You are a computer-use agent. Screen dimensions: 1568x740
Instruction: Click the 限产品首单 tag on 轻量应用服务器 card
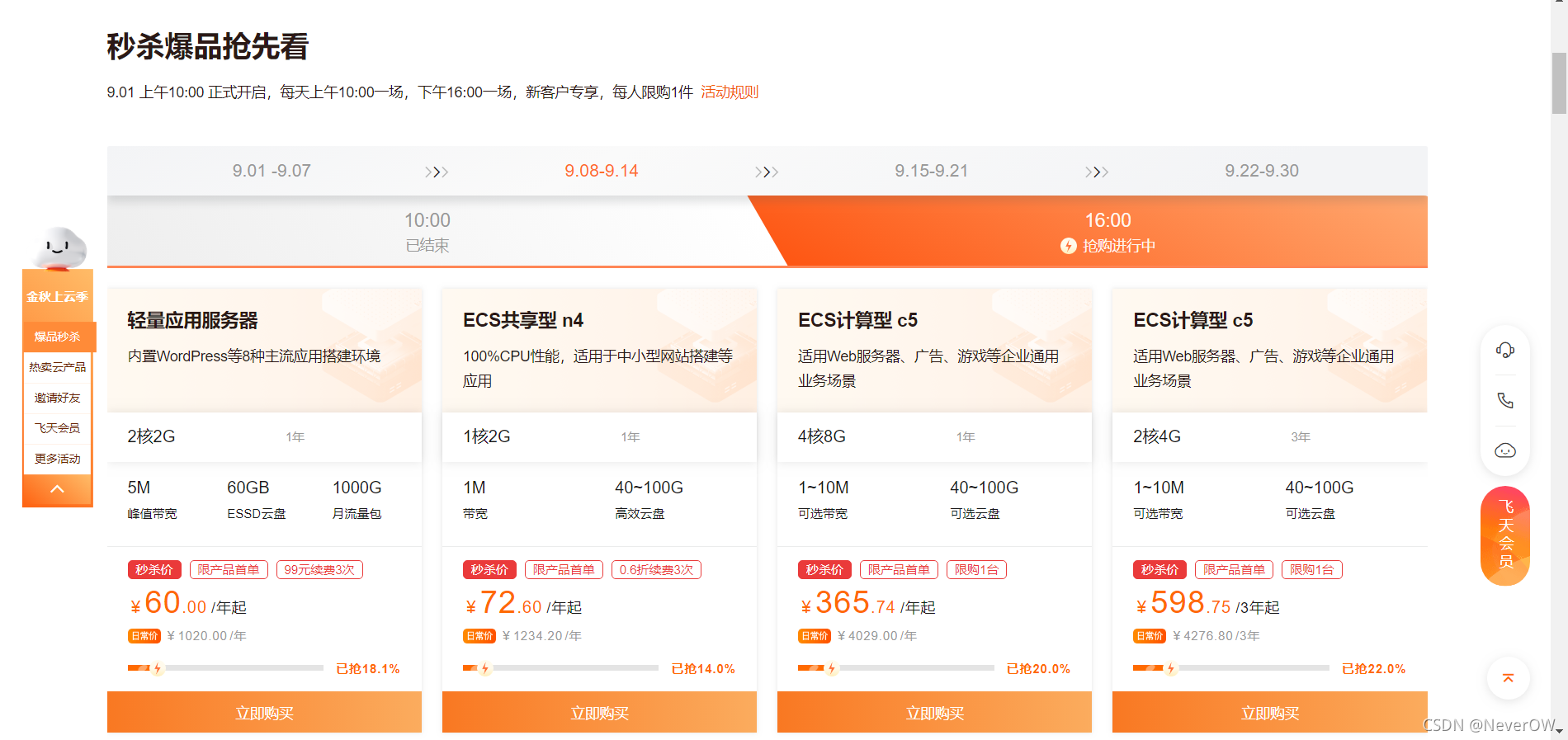pyautogui.click(x=229, y=570)
